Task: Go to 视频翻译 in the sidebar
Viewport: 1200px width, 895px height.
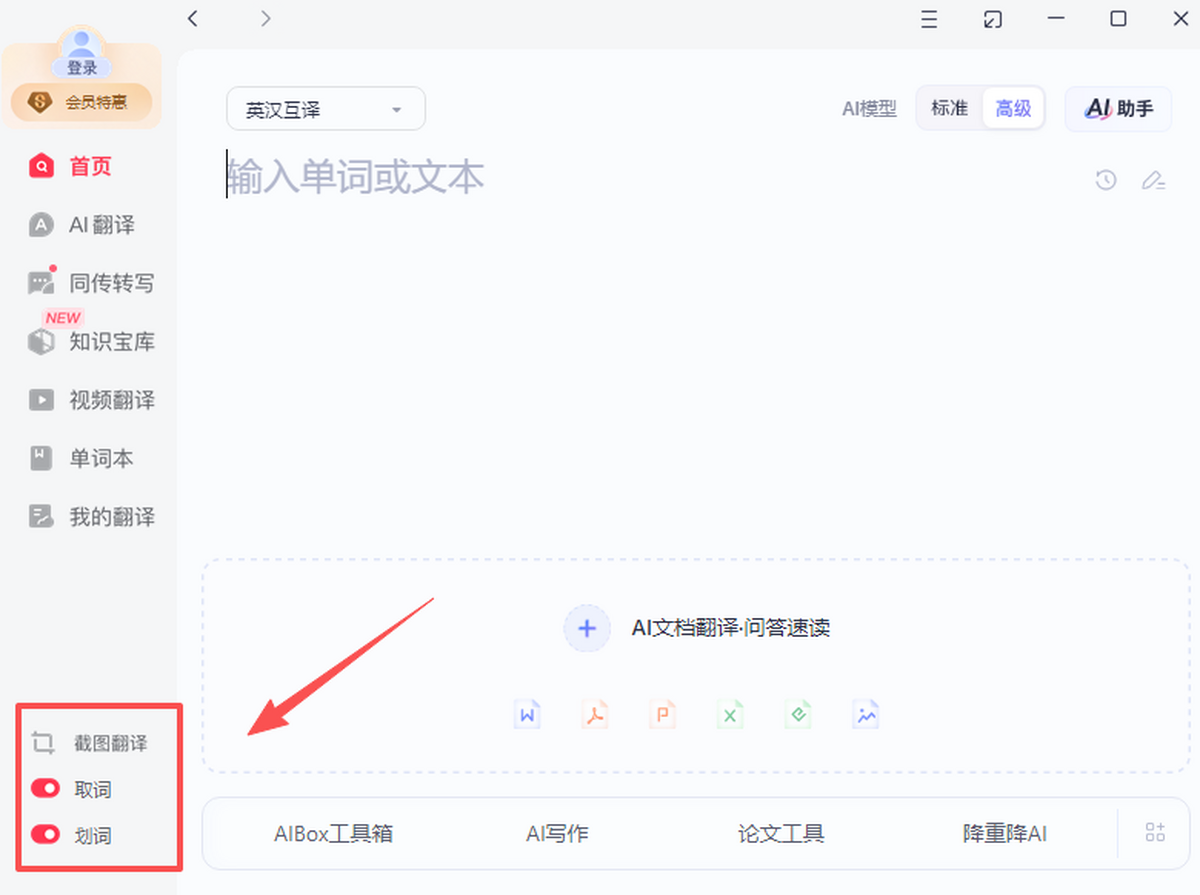Action: [110, 400]
